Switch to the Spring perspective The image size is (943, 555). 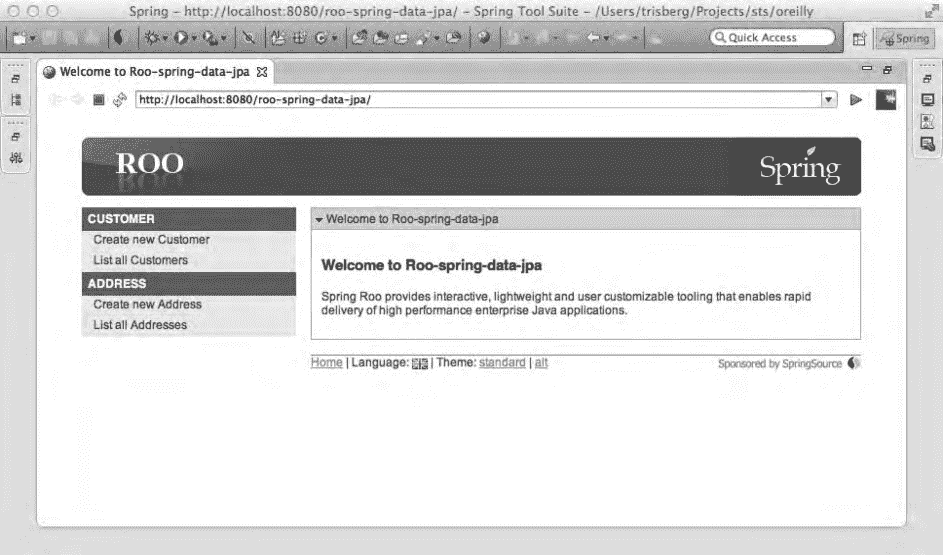pyautogui.click(x=903, y=38)
